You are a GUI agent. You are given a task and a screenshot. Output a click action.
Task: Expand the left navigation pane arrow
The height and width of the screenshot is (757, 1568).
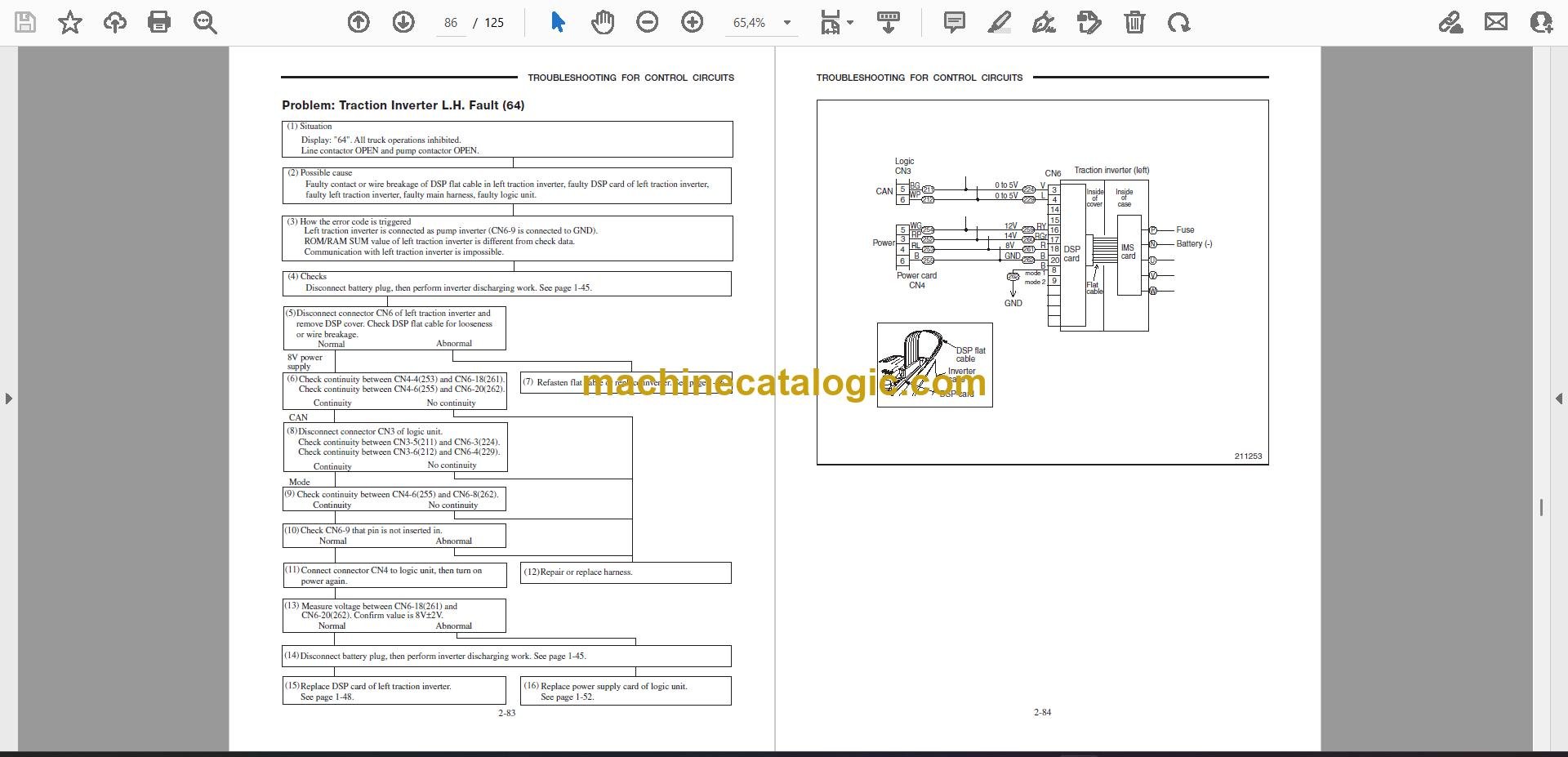click(8, 399)
